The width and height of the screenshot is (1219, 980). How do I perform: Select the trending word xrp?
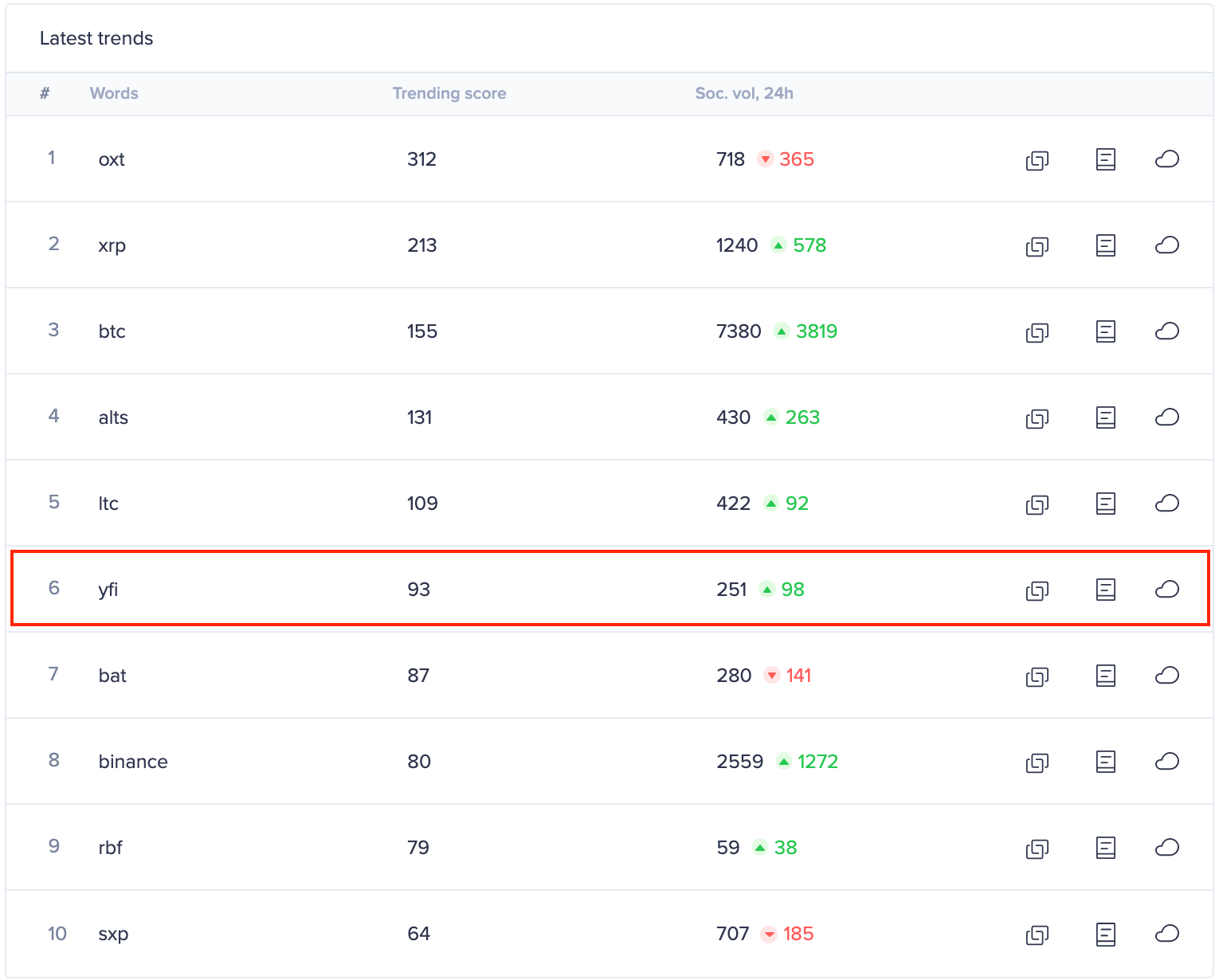click(112, 245)
